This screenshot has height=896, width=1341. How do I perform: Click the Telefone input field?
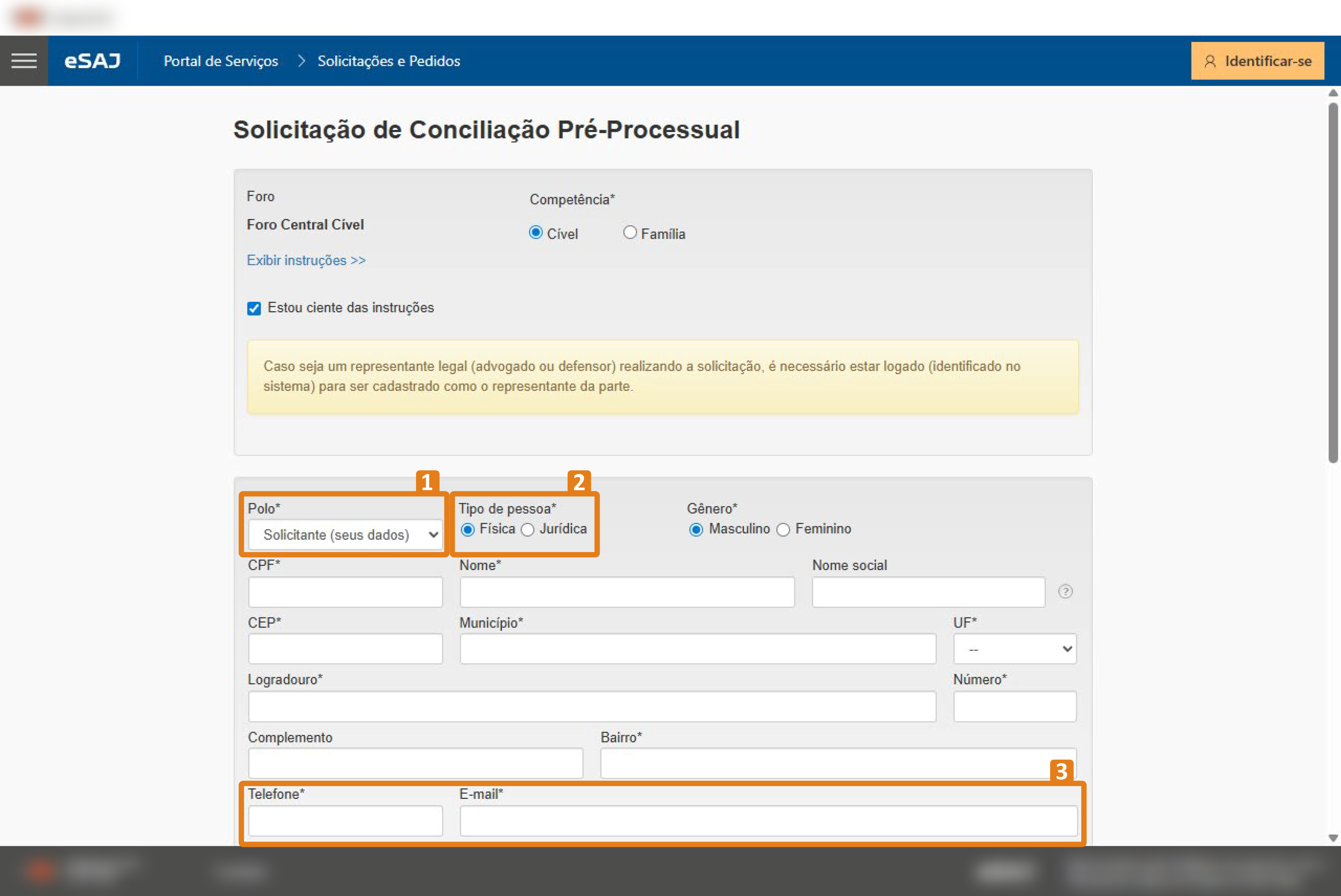point(345,821)
